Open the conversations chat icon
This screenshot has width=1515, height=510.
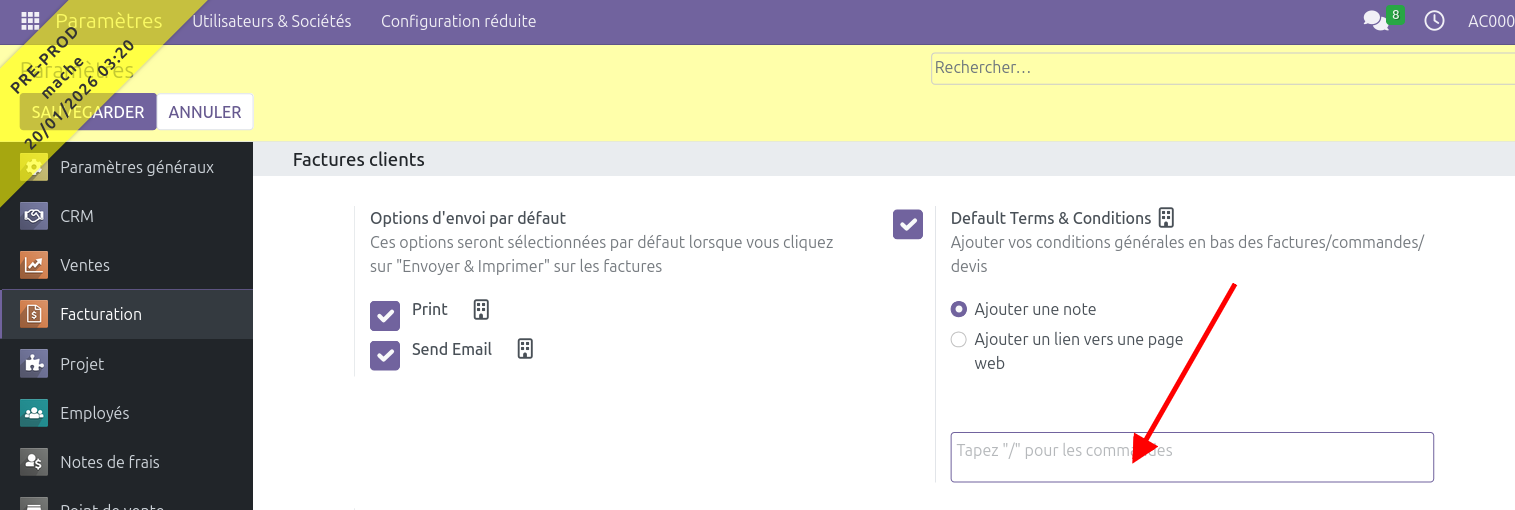1376,21
